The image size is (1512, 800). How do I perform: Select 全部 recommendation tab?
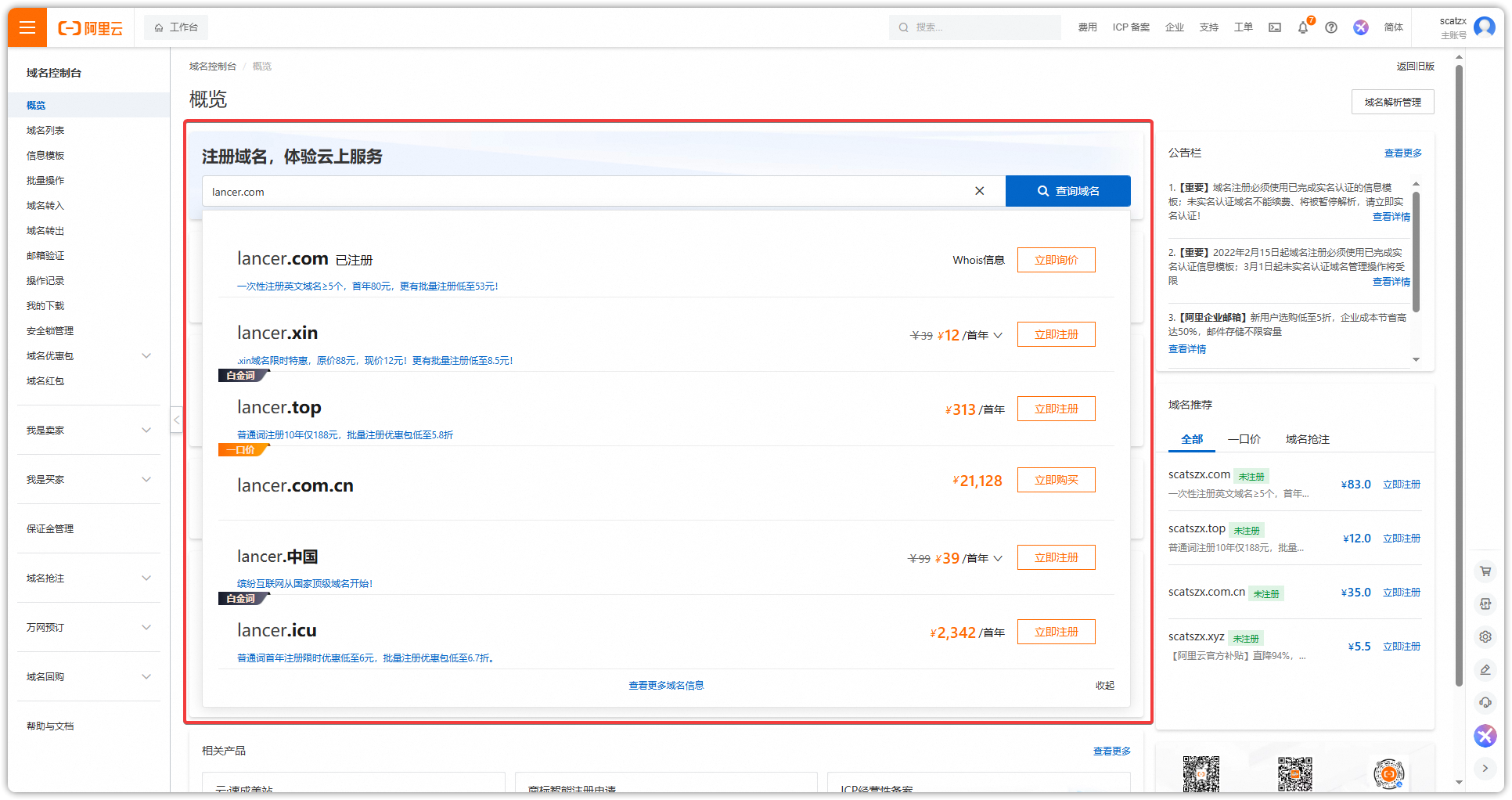click(x=1192, y=439)
